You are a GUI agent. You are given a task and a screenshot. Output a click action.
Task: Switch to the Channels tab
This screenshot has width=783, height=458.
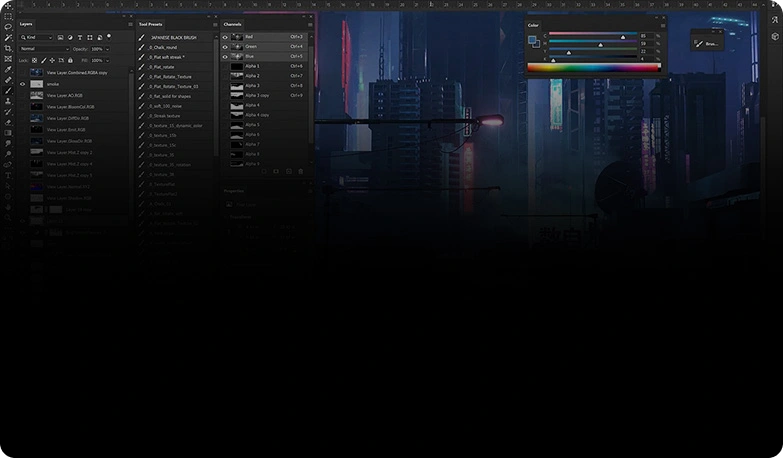[233, 24]
